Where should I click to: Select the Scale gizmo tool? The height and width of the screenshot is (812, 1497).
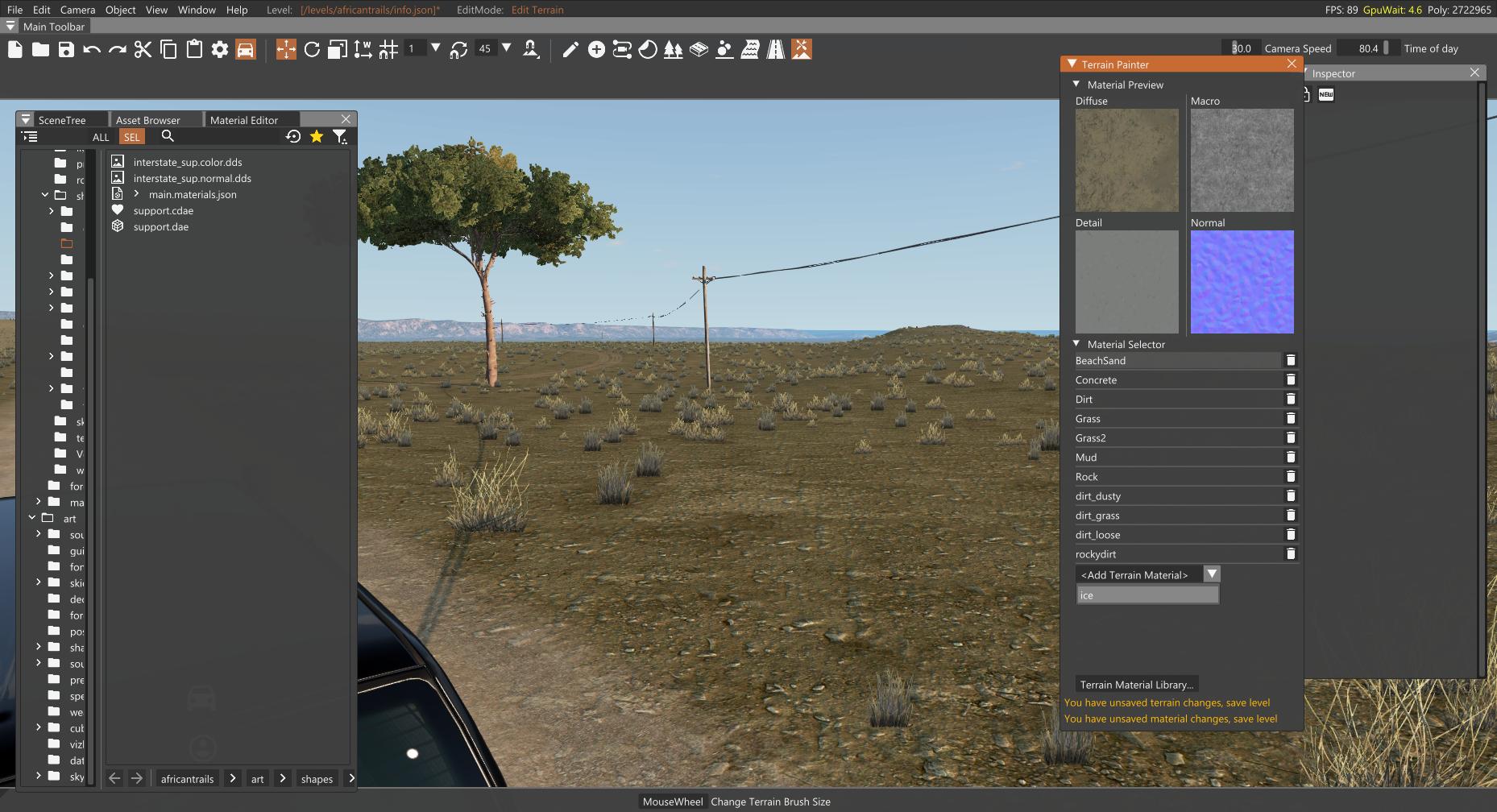pos(338,49)
